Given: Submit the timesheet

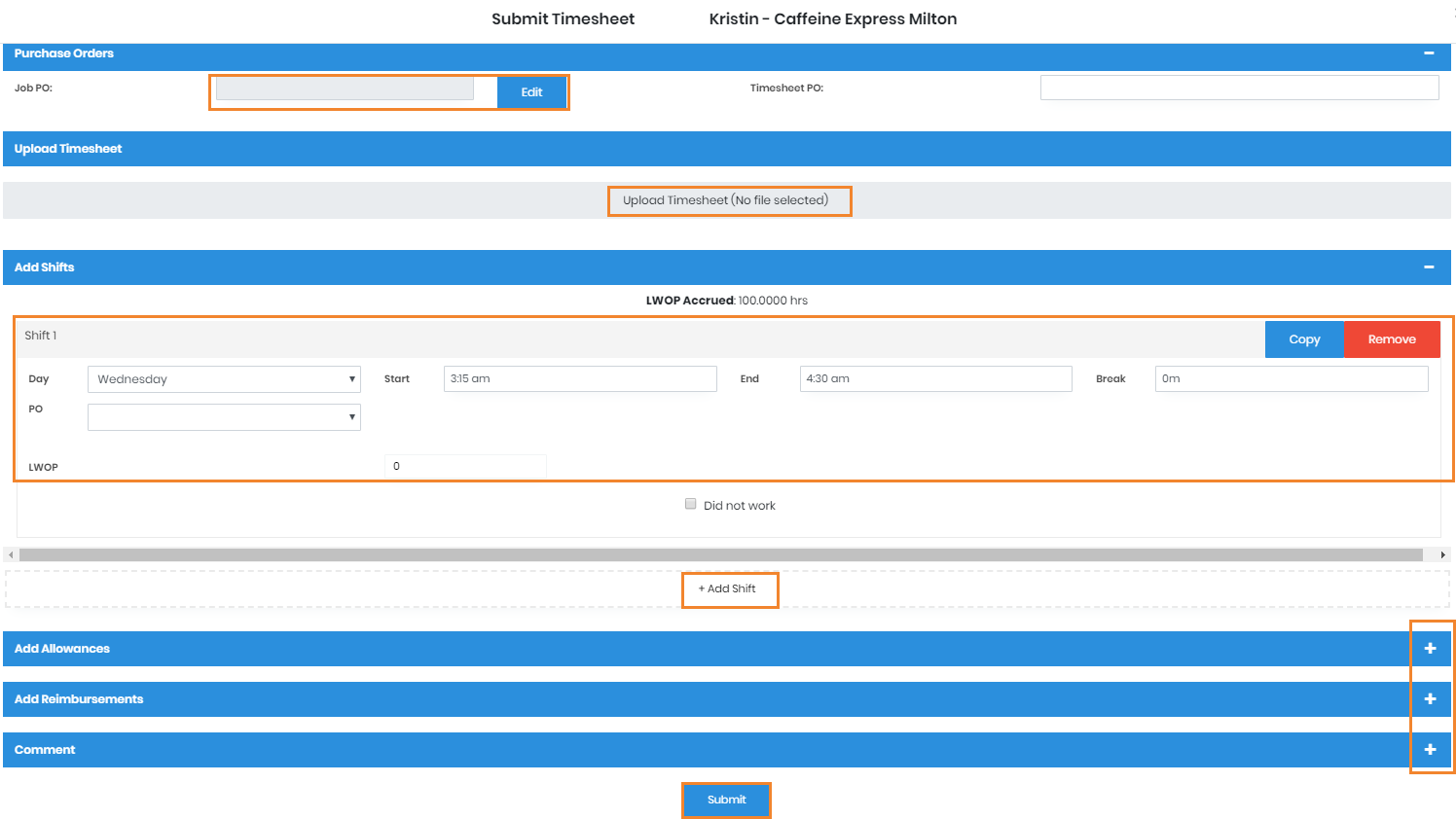Looking at the screenshot, I should coord(726,800).
